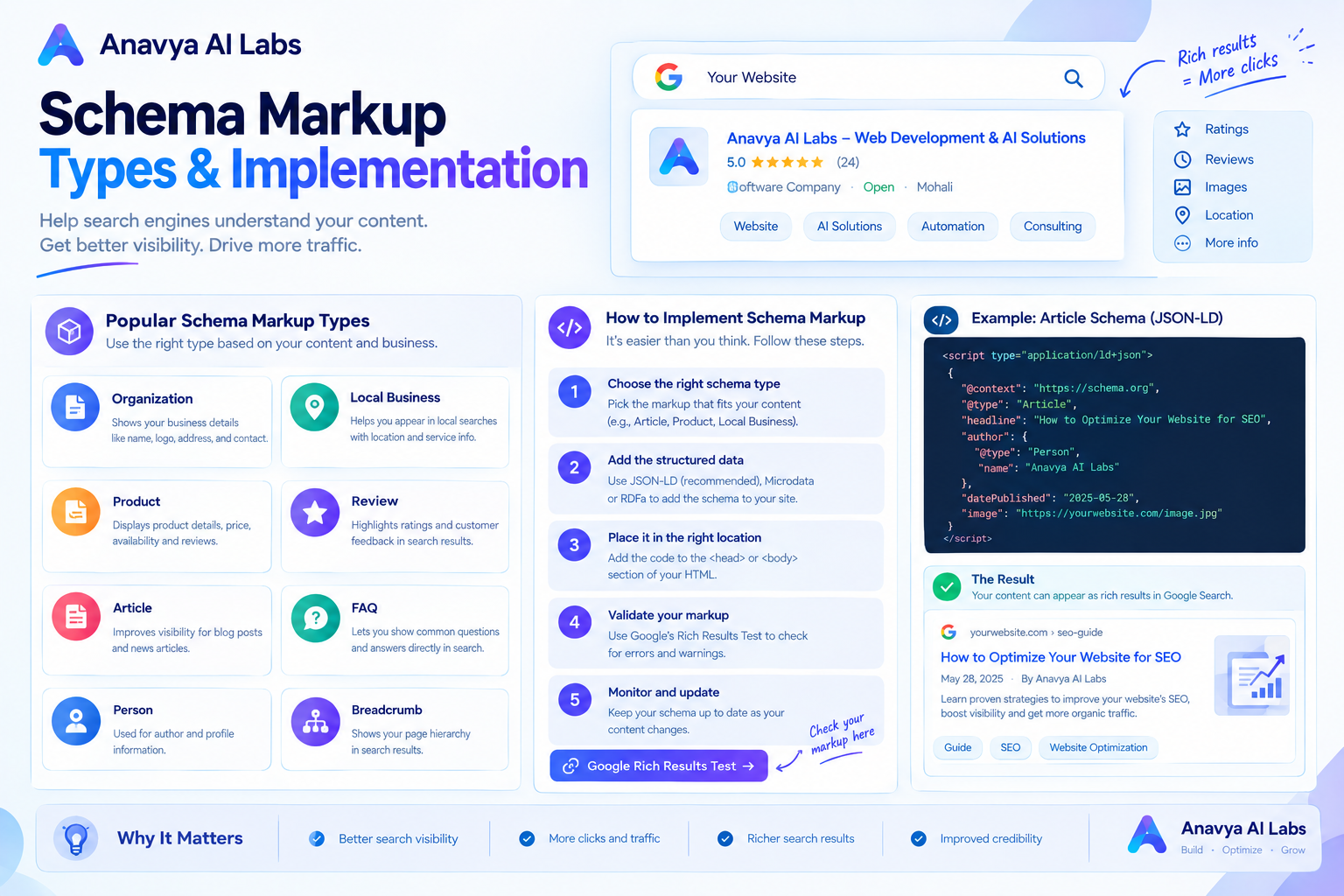Click the magnifier search icon
1344x896 pixels.
point(1074,78)
